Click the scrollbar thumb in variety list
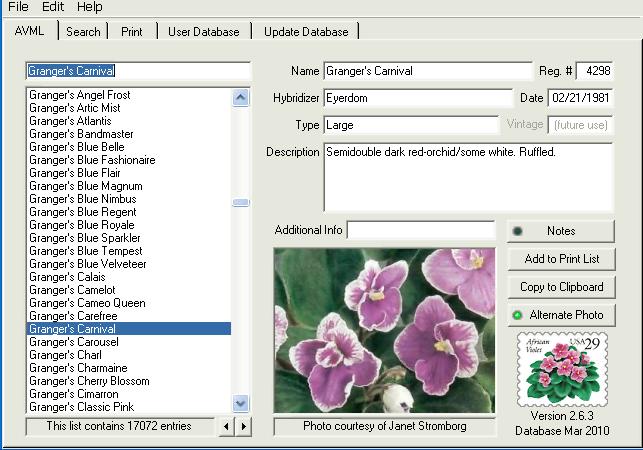This screenshot has height=450, width=643. (241, 202)
